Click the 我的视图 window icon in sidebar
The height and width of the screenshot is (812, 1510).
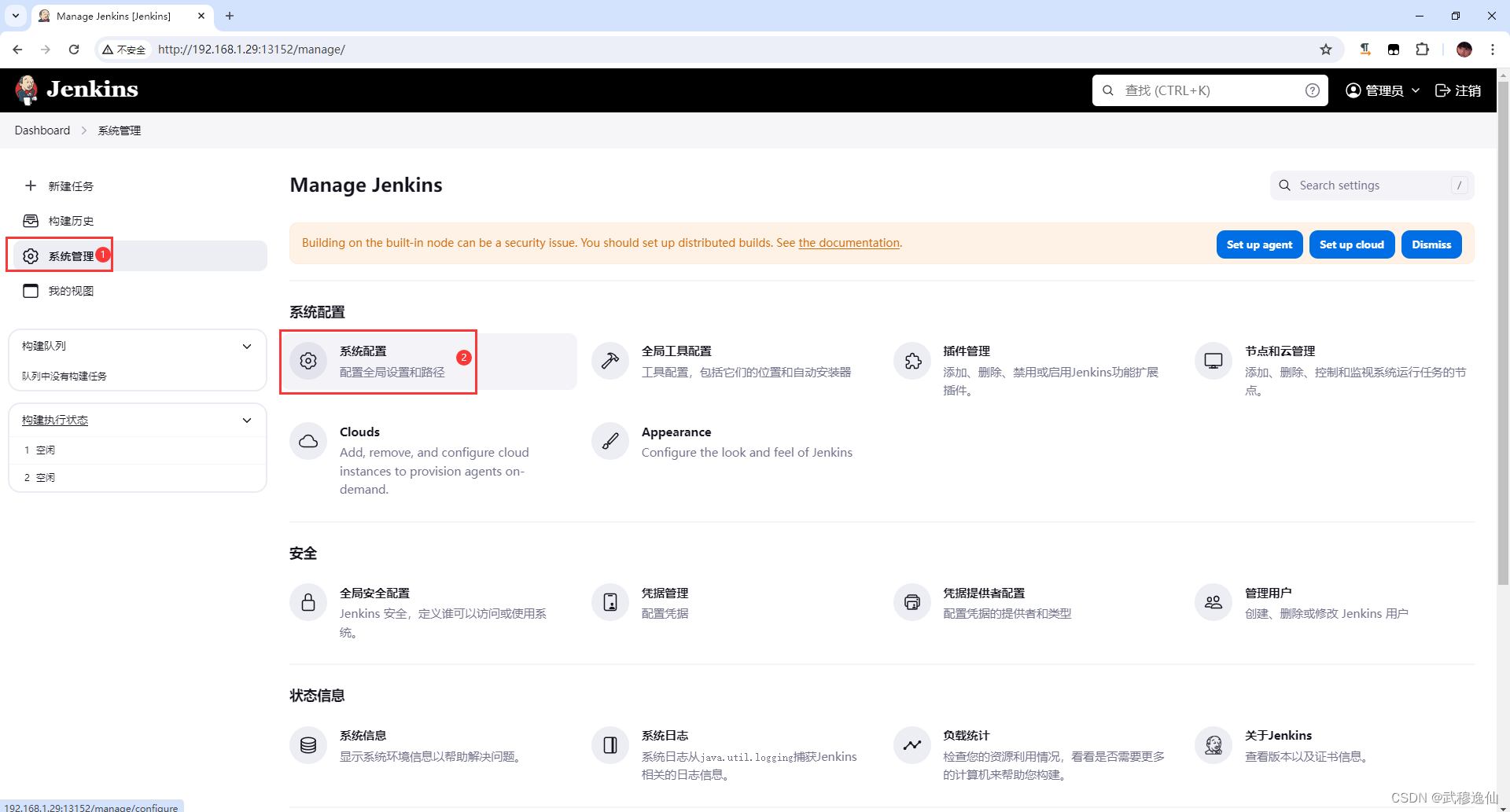click(31, 291)
